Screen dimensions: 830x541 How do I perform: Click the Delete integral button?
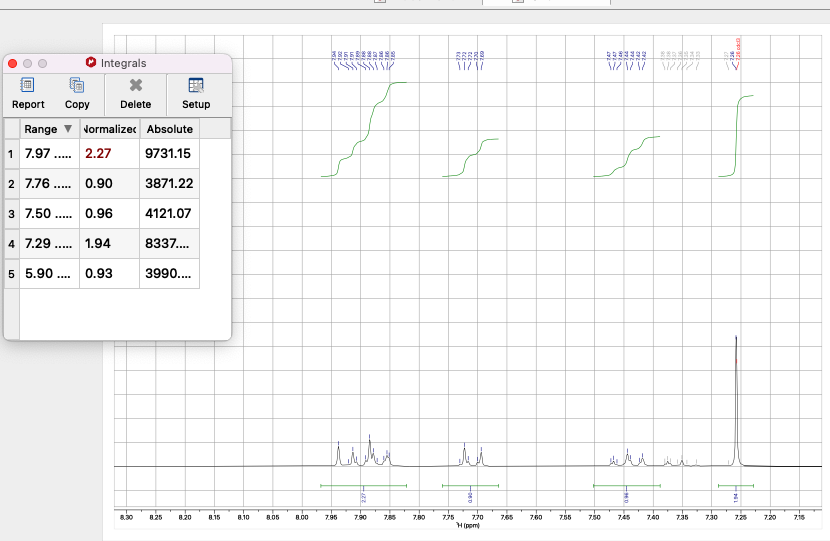(136, 94)
